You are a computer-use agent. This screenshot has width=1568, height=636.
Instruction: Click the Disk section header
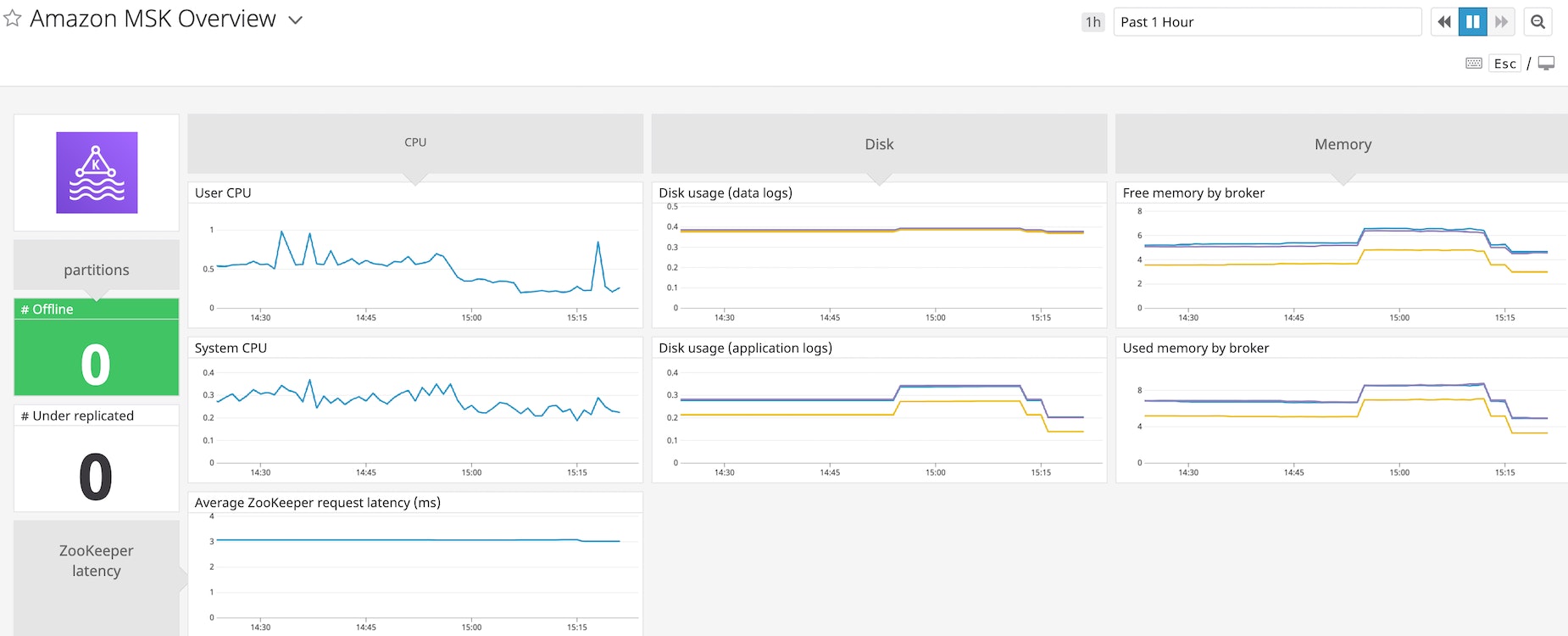coord(879,144)
